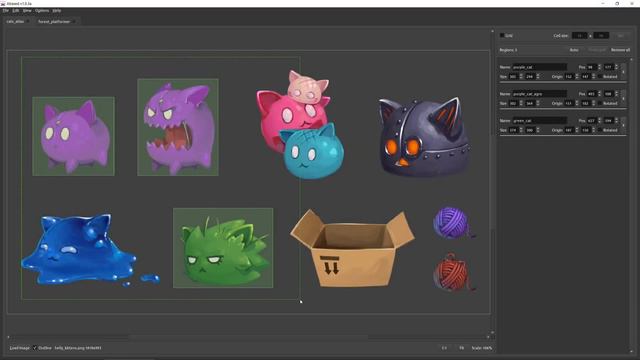Viewport: 640px width, 360px height.
Task: Click the Fit zoom button
Action: pos(461,348)
